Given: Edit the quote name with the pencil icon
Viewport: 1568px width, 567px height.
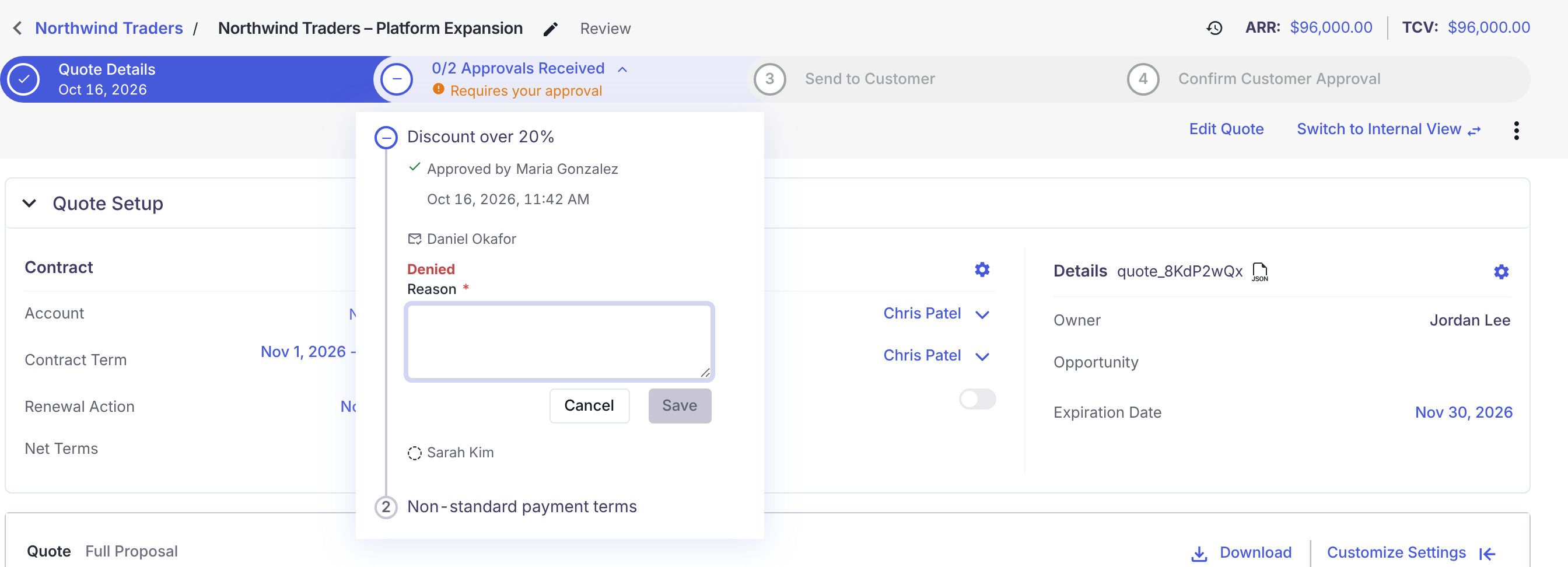Looking at the screenshot, I should (550, 29).
